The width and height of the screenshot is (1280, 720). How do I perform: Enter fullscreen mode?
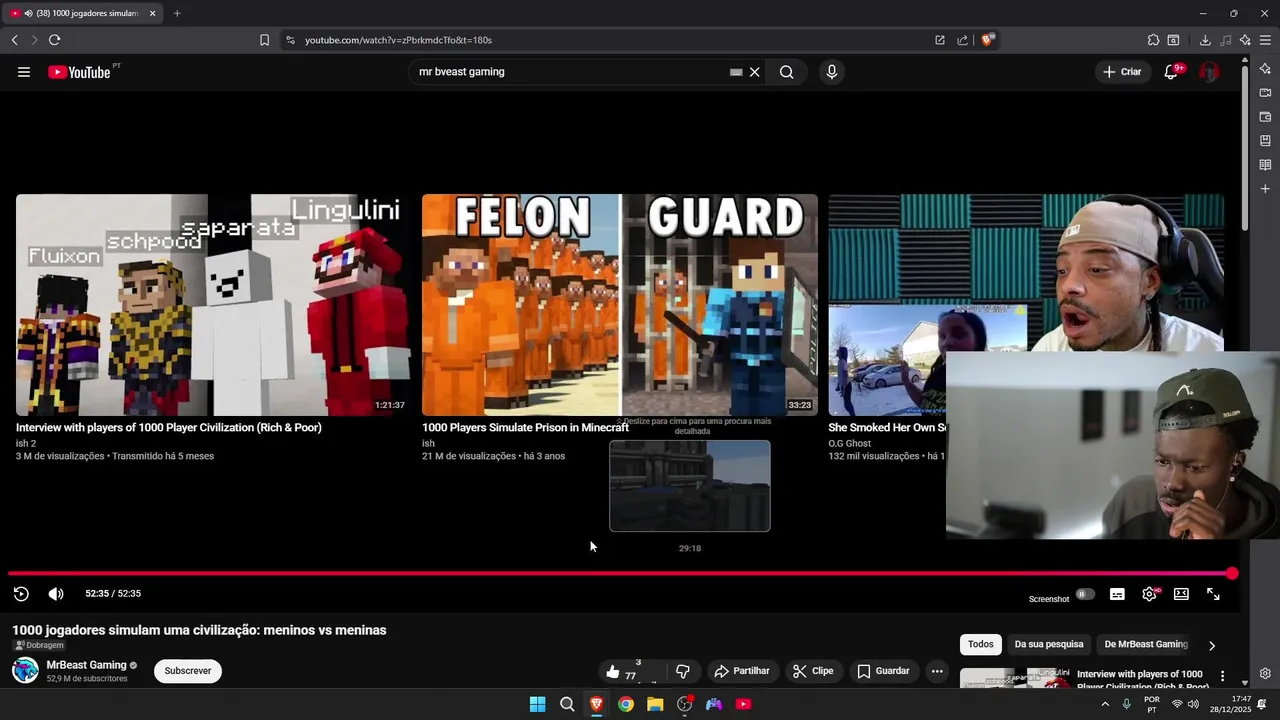coord(1213,594)
